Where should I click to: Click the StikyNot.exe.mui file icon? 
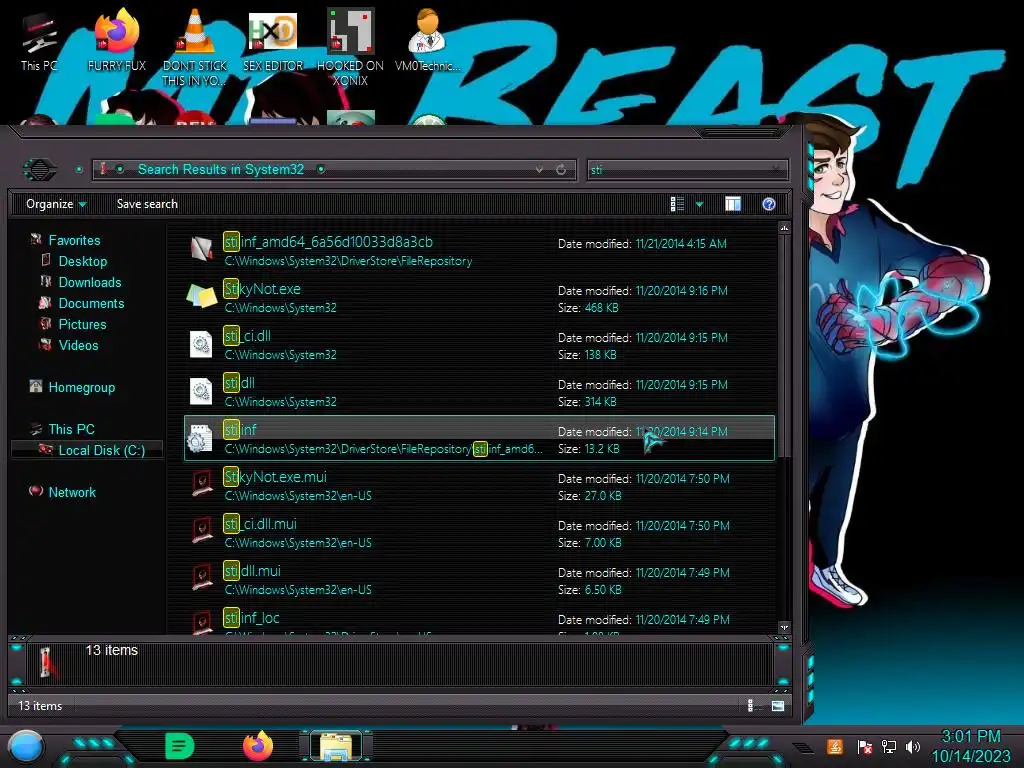click(x=202, y=485)
